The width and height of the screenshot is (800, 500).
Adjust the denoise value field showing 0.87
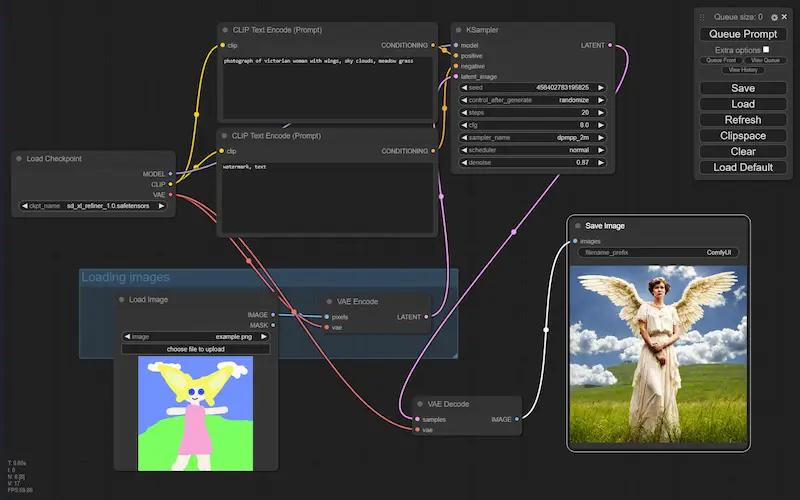533,163
